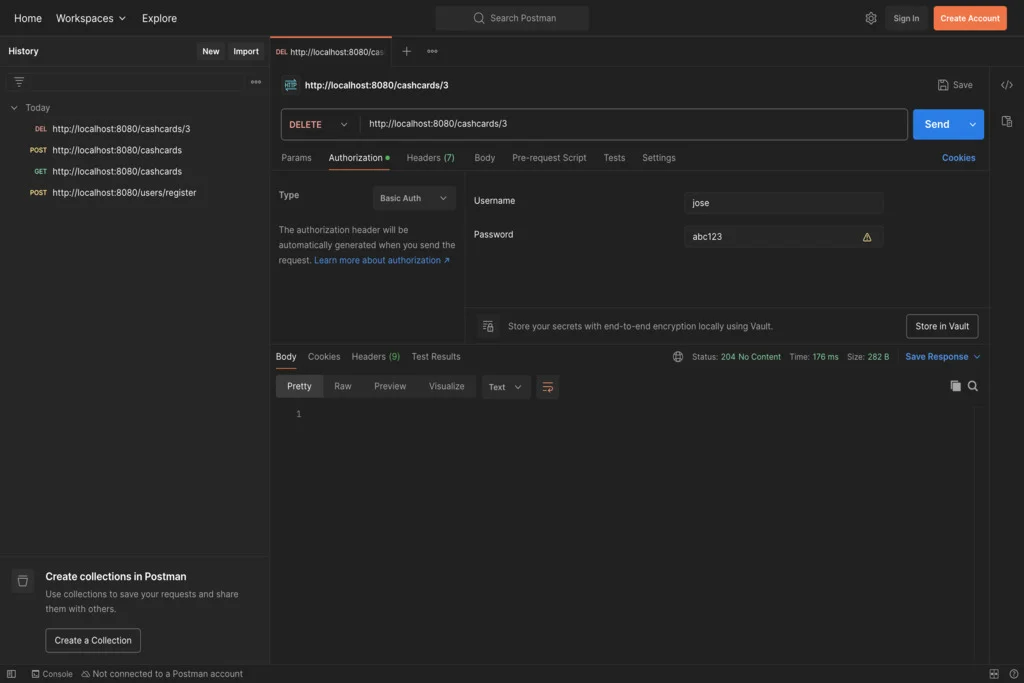
Task: Open a new request tab with plus icon
Action: coord(406,51)
